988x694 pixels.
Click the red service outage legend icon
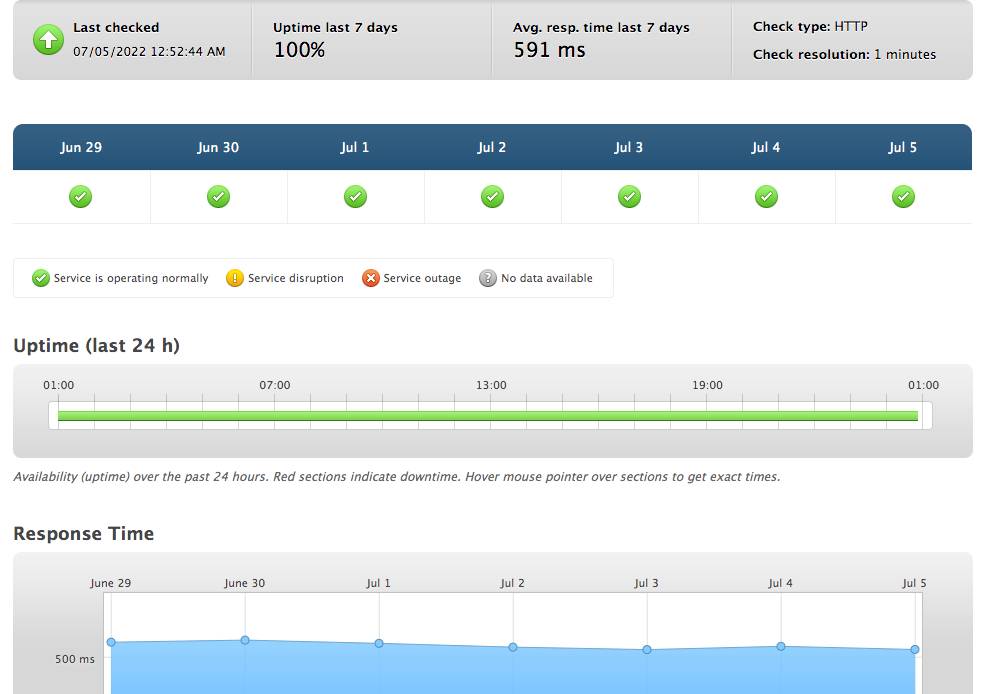pyautogui.click(x=370, y=278)
